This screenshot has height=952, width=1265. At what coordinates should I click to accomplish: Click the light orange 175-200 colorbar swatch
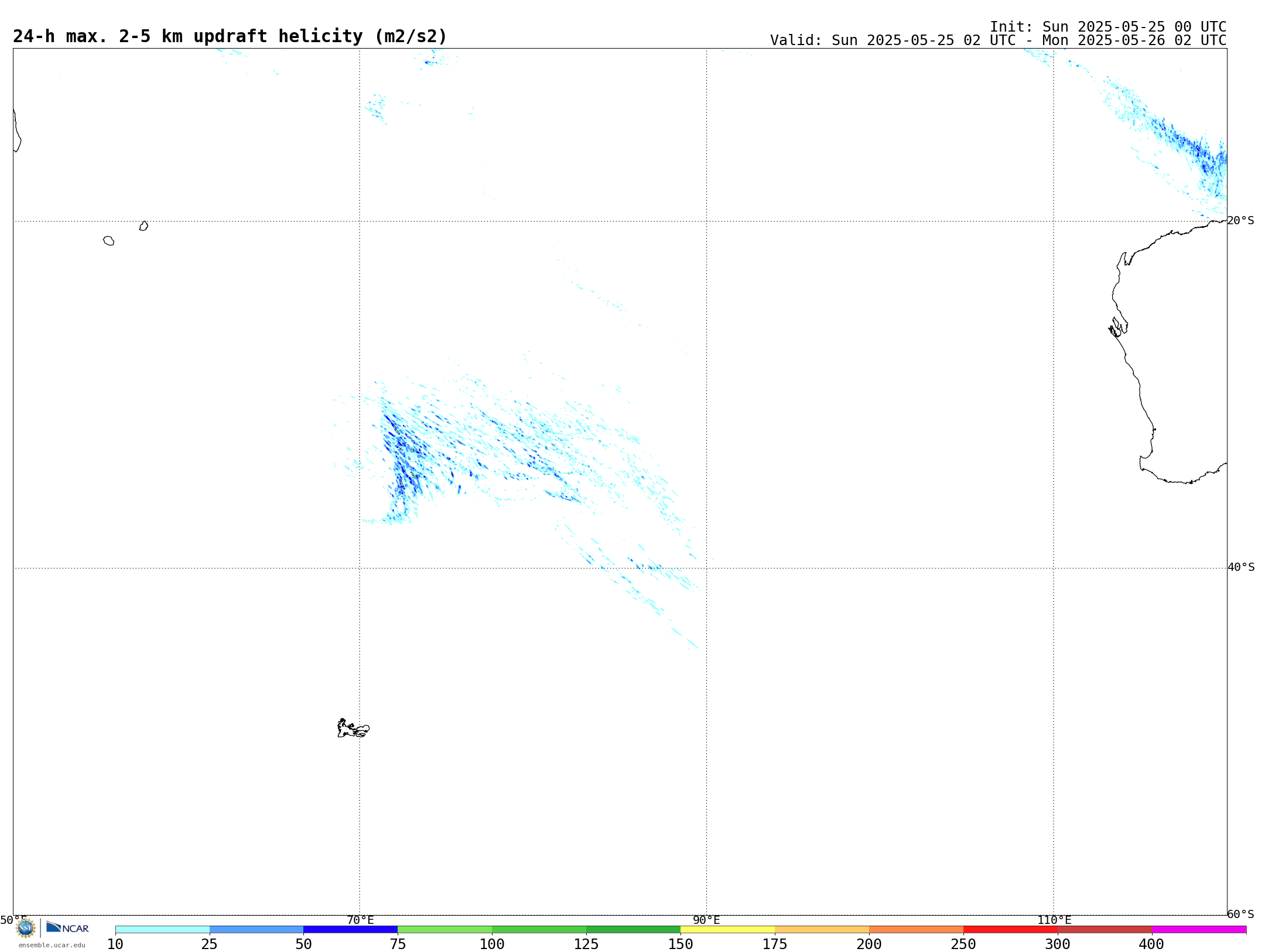822,929
